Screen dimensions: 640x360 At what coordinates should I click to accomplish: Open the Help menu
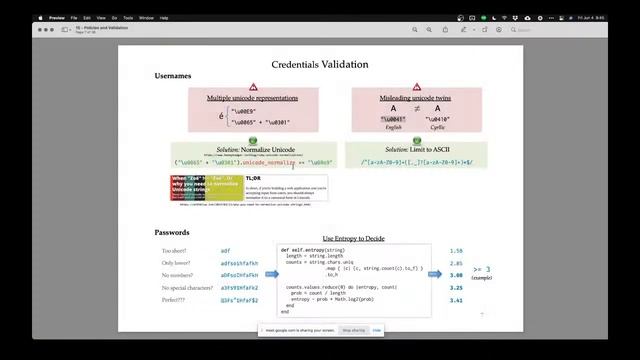pos(164,18)
